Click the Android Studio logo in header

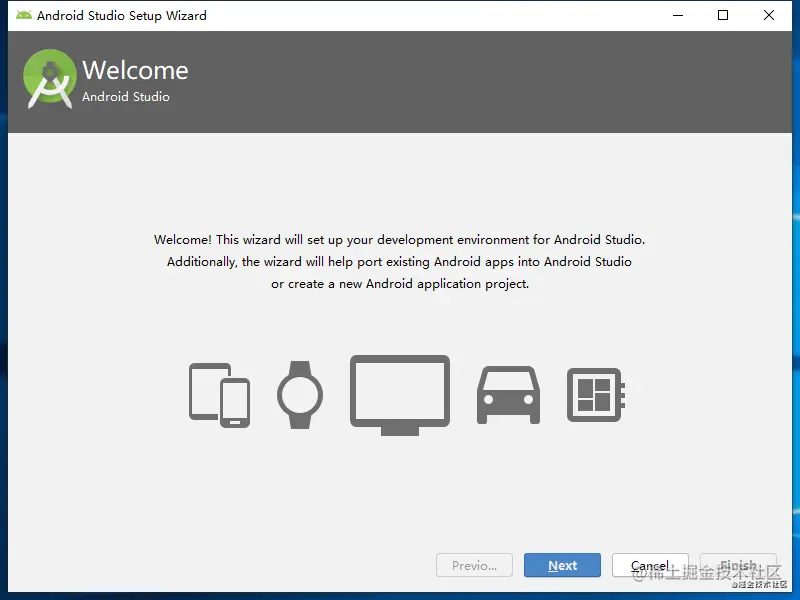(x=49, y=79)
